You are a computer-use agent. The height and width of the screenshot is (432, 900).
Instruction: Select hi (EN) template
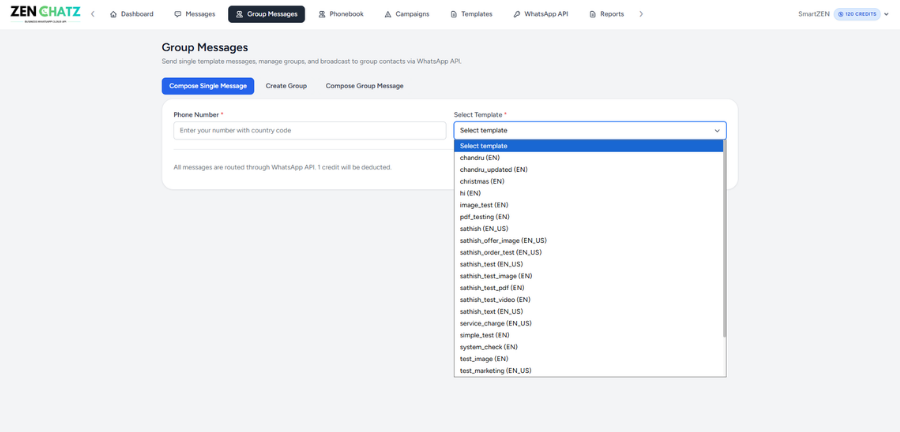click(x=588, y=193)
